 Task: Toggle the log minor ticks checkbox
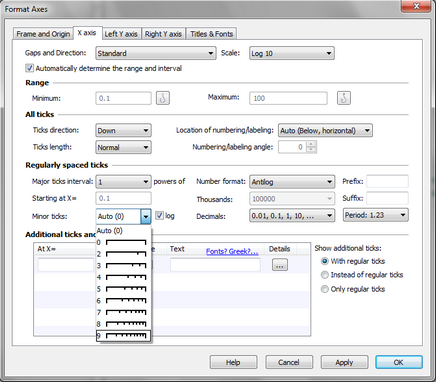(160, 216)
